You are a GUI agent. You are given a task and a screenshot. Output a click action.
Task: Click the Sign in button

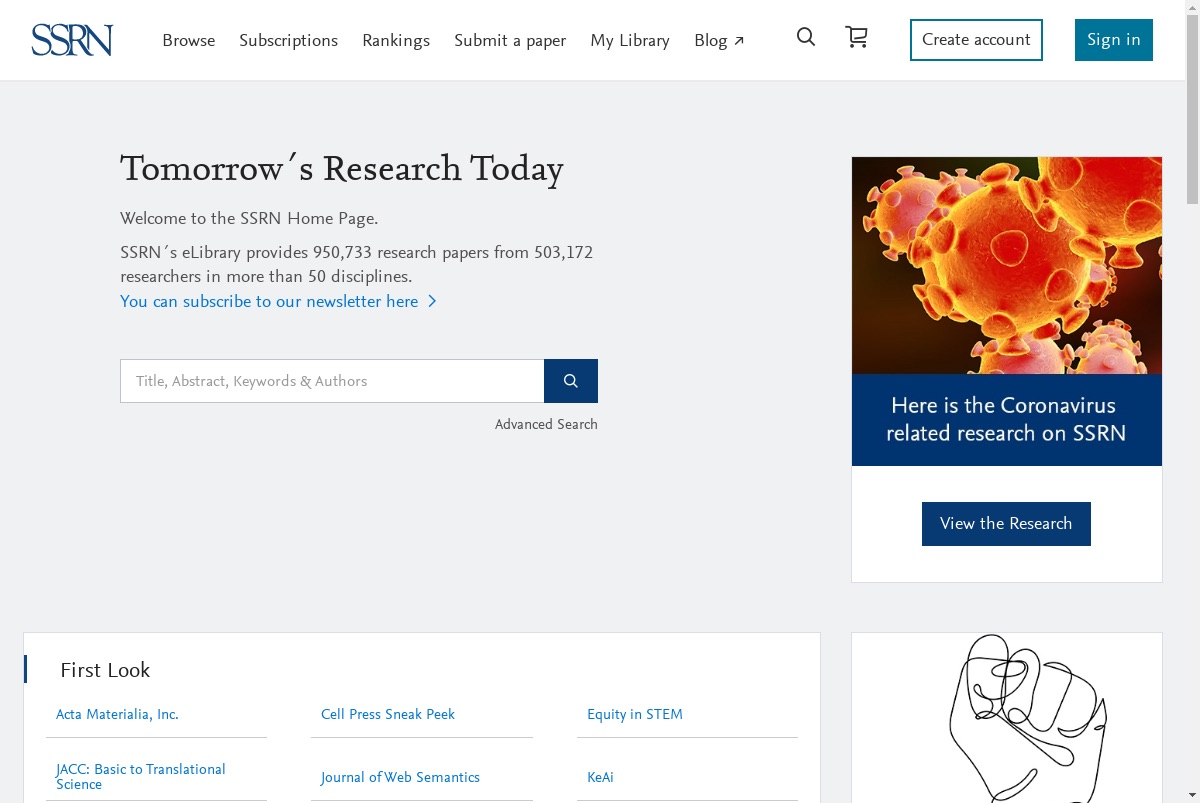coord(1114,40)
